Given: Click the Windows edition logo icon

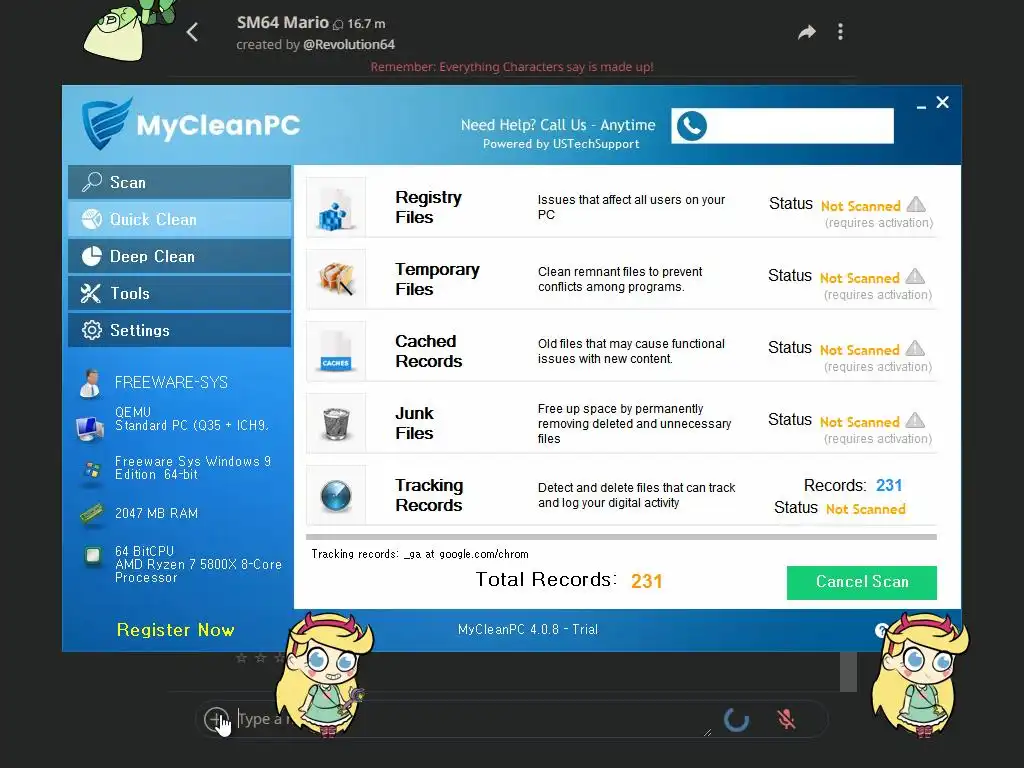Looking at the screenshot, I should [92, 470].
